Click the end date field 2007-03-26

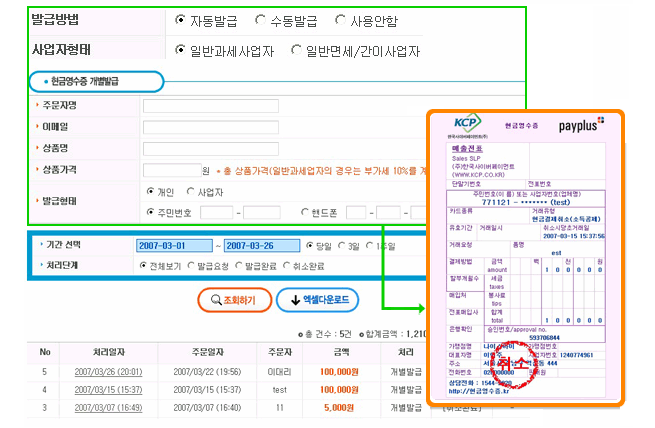[262, 246]
